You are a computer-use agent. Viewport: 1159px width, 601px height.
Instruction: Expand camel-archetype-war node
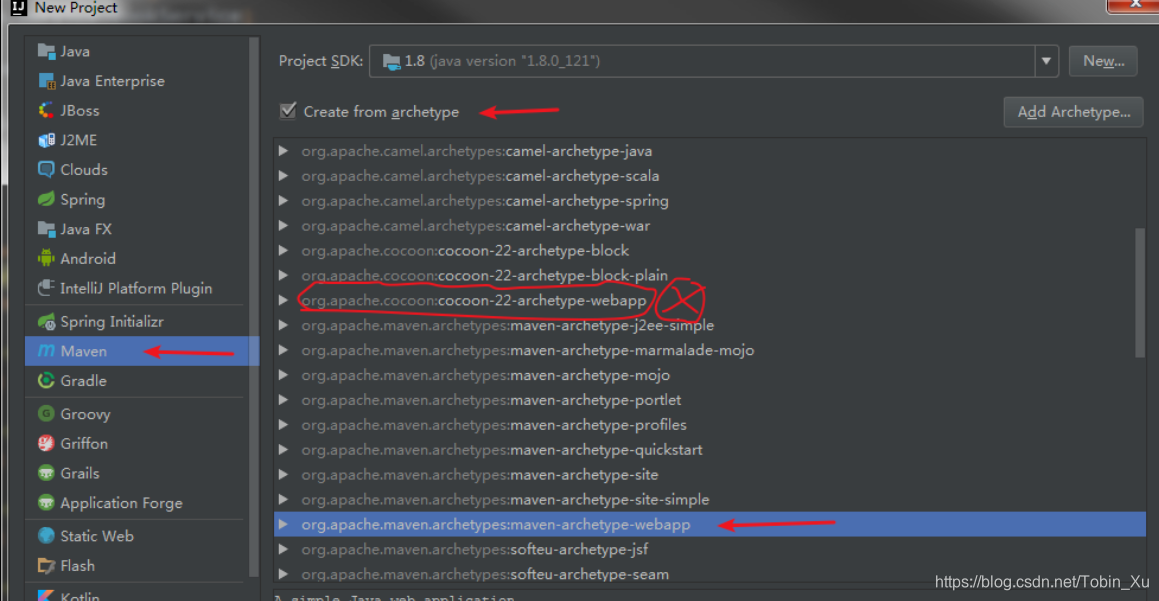click(x=283, y=225)
